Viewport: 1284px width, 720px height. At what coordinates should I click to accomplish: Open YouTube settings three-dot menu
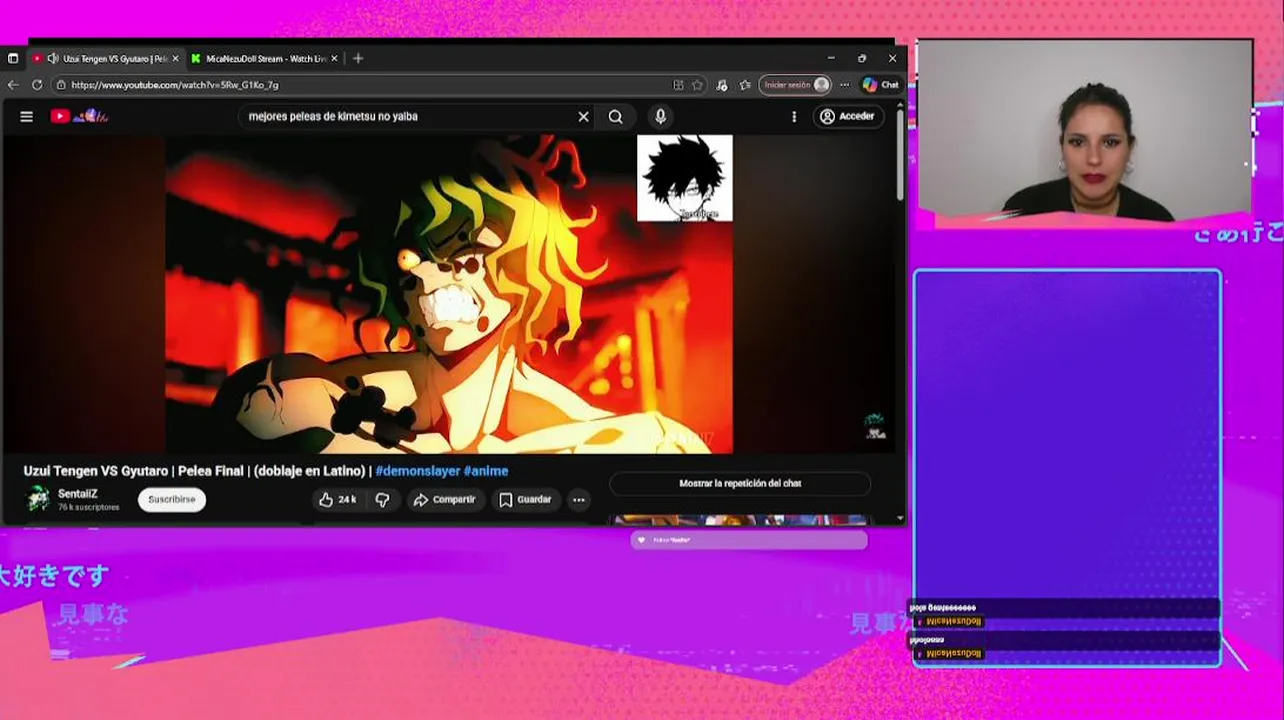coord(794,117)
